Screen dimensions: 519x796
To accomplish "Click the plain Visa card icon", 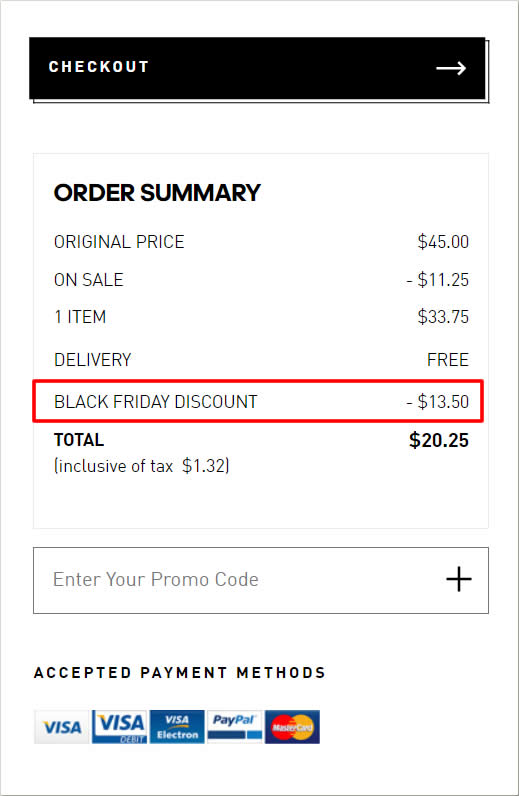I will click(62, 727).
